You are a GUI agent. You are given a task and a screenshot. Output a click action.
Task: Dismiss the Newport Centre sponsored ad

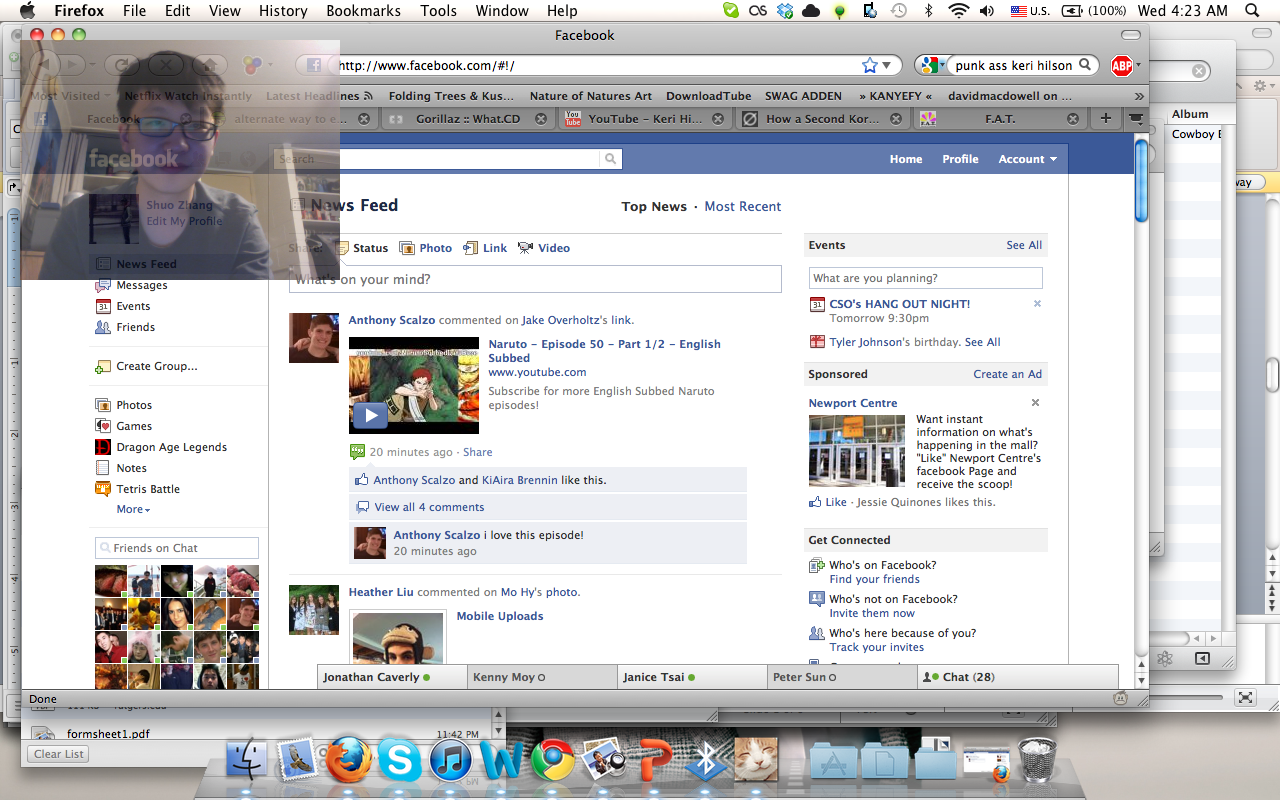(x=1035, y=403)
